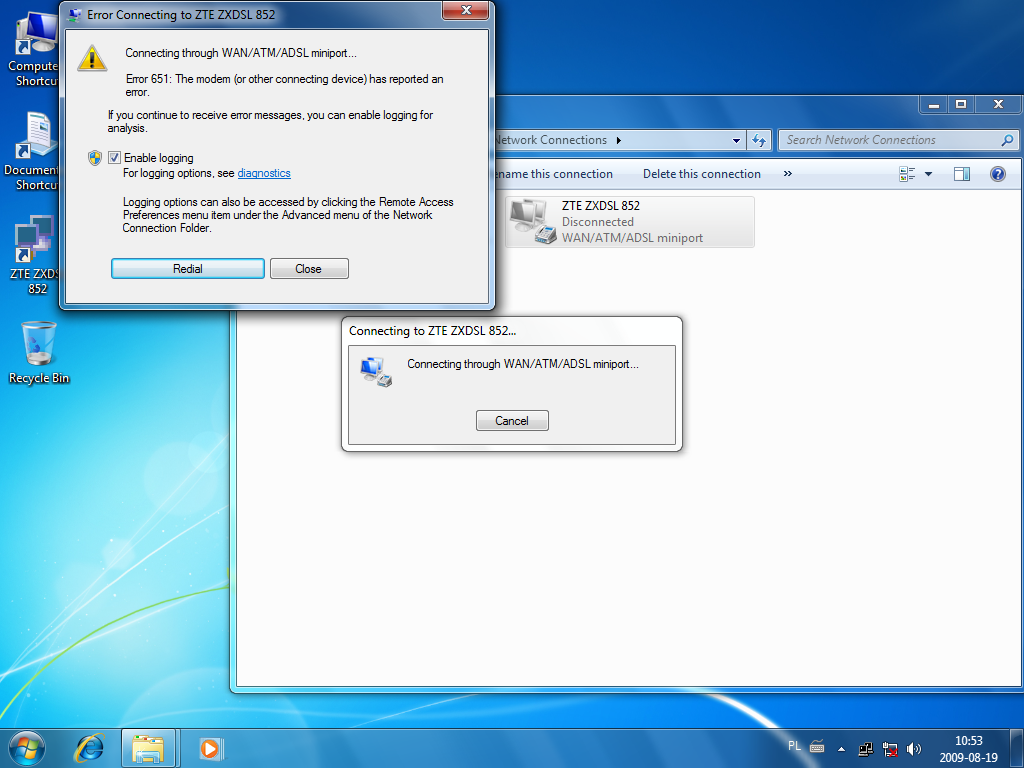The height and width of the screenshot is (768, 1024).
Task: Open the Help question mark icon
Action: 997,174
